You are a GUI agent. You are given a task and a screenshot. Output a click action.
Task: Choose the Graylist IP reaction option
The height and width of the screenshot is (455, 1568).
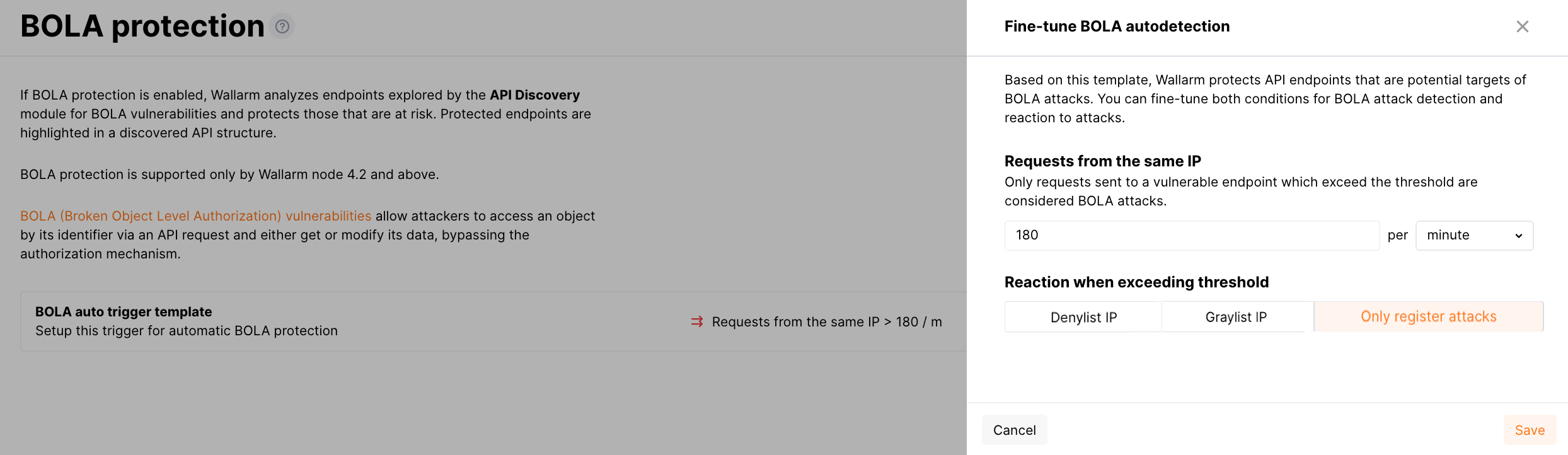pyautogui.click(x=1236, y=317)
